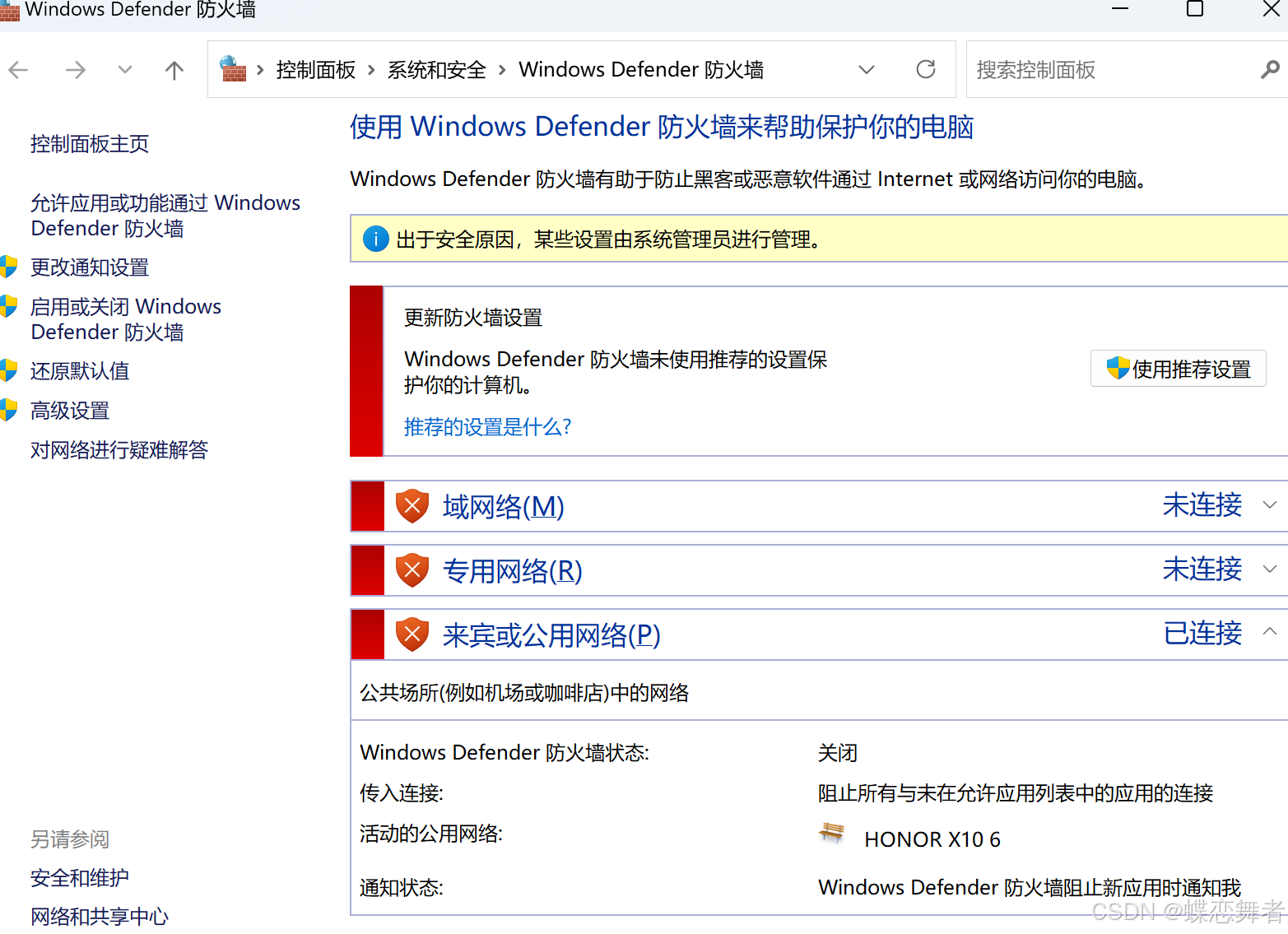Viewport: 1288px width, 934px height.
Task: Click the shield icon beside 更改通知设置
Action: pos(9,267)
